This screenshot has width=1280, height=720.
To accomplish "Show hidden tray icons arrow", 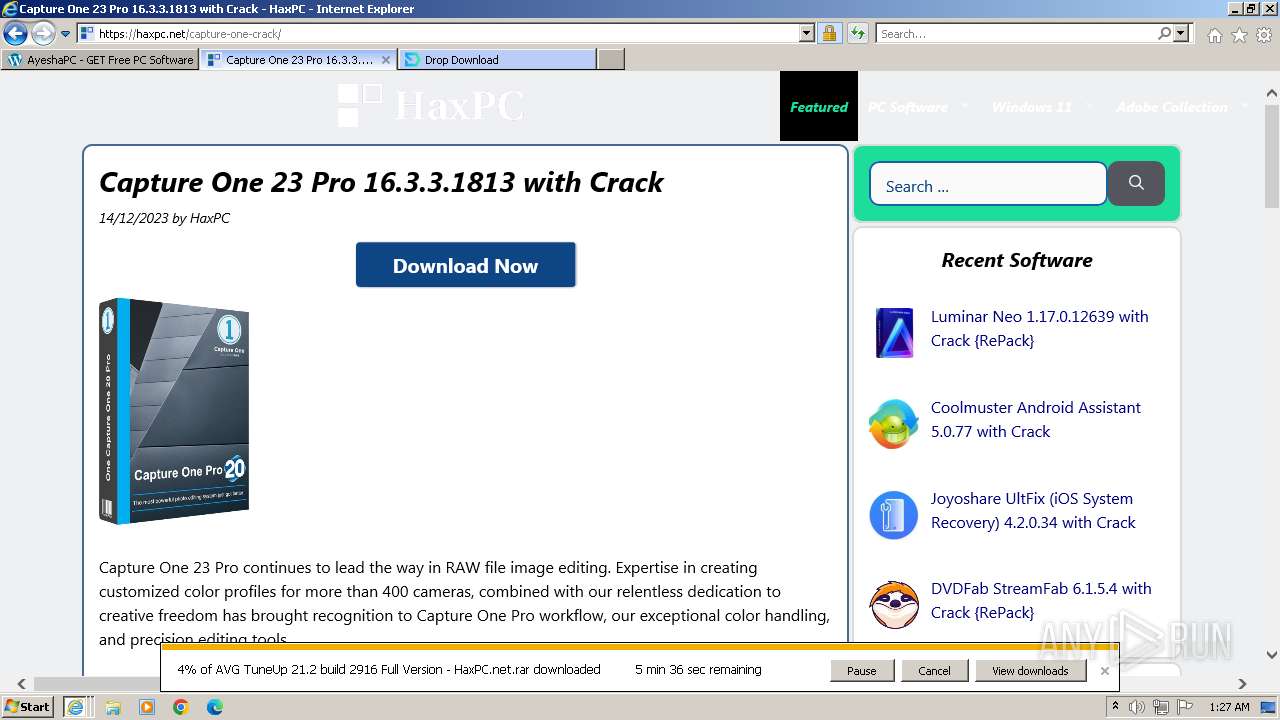I will click(x=1115, y=707).
